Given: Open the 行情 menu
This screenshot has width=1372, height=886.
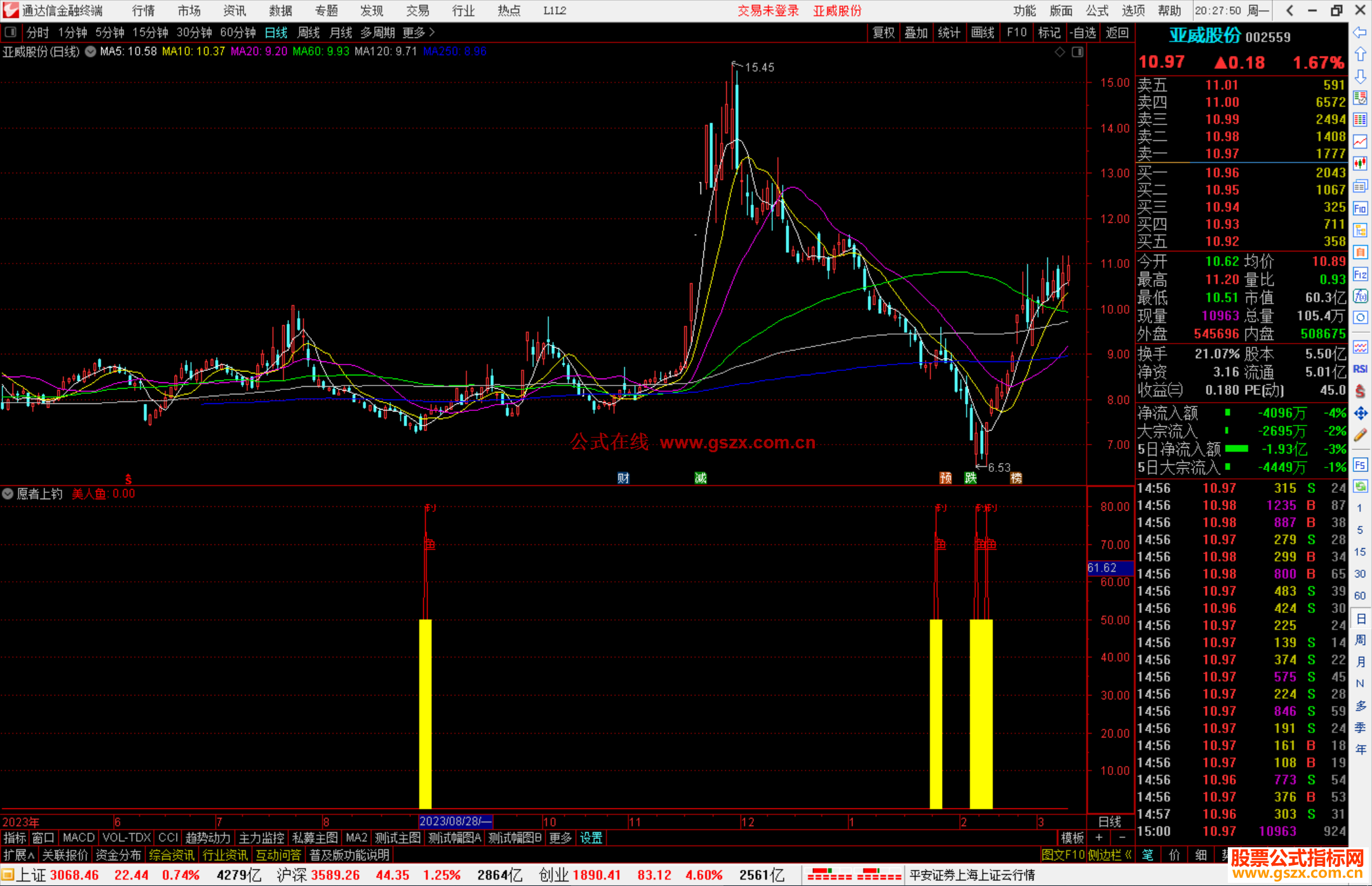Looking at the screenshot, I should coord(143,11).
